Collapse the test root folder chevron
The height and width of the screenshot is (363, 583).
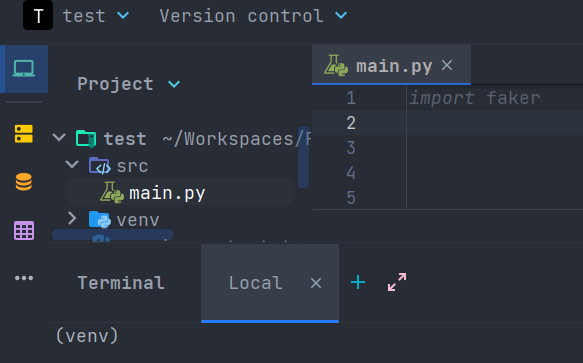[x=59, y=138]
